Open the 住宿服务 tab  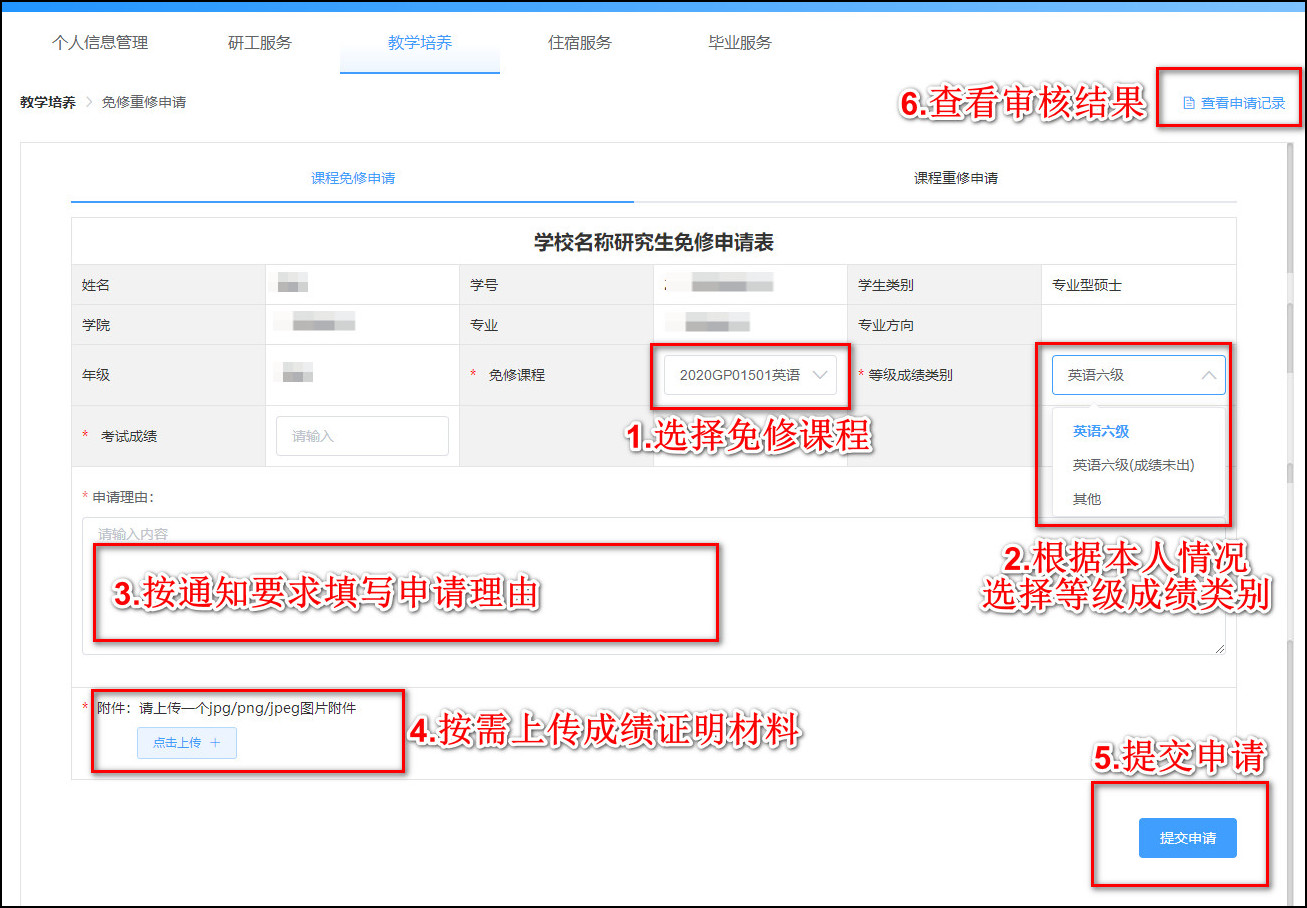580,43
